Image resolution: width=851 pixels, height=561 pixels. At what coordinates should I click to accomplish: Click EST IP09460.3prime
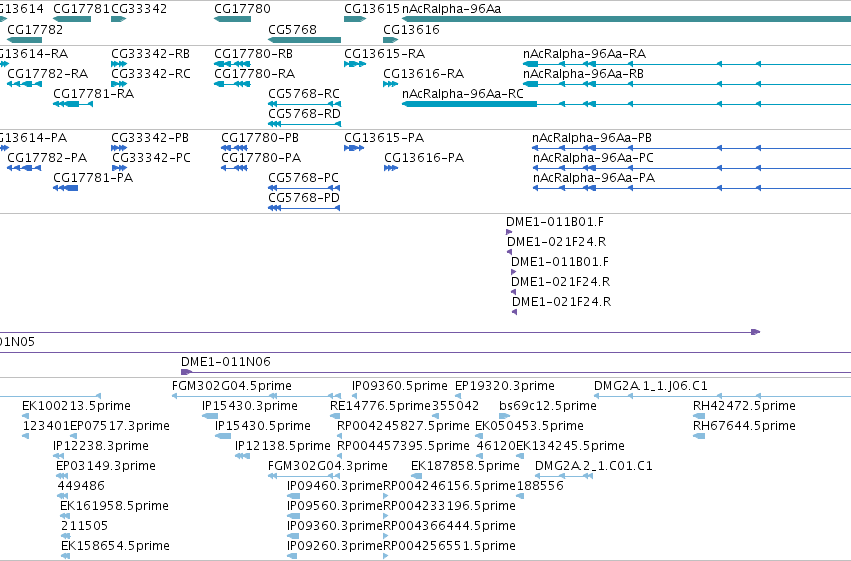tap(335, 486)
